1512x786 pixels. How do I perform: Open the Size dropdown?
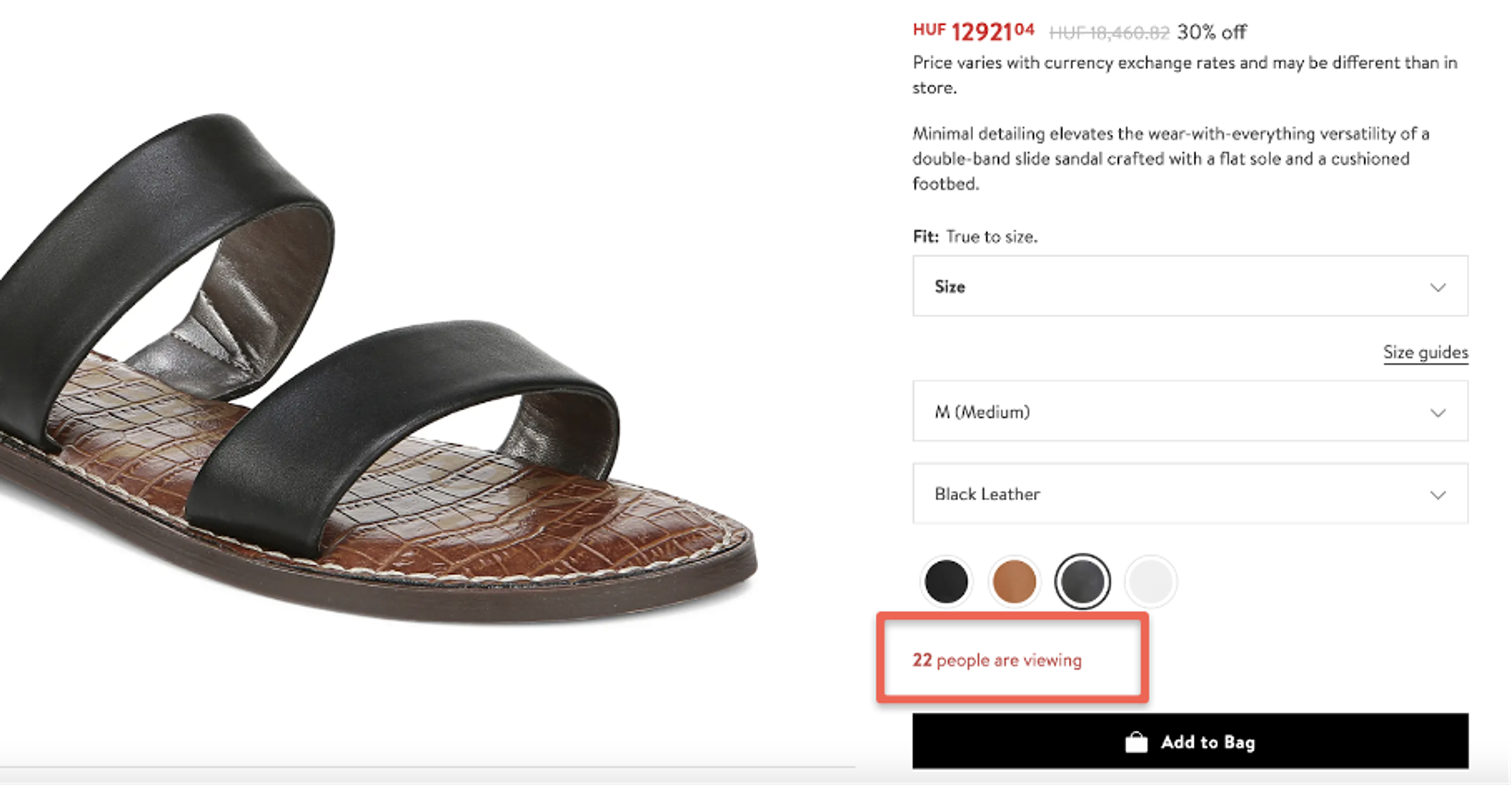click(x=1189, y=287)
